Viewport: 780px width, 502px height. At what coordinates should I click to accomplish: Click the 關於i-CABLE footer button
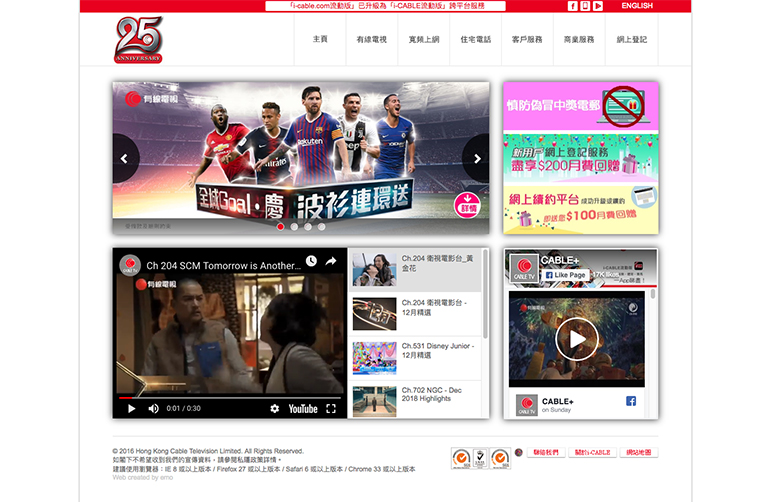pyautogui.click(x=592, y=453)
